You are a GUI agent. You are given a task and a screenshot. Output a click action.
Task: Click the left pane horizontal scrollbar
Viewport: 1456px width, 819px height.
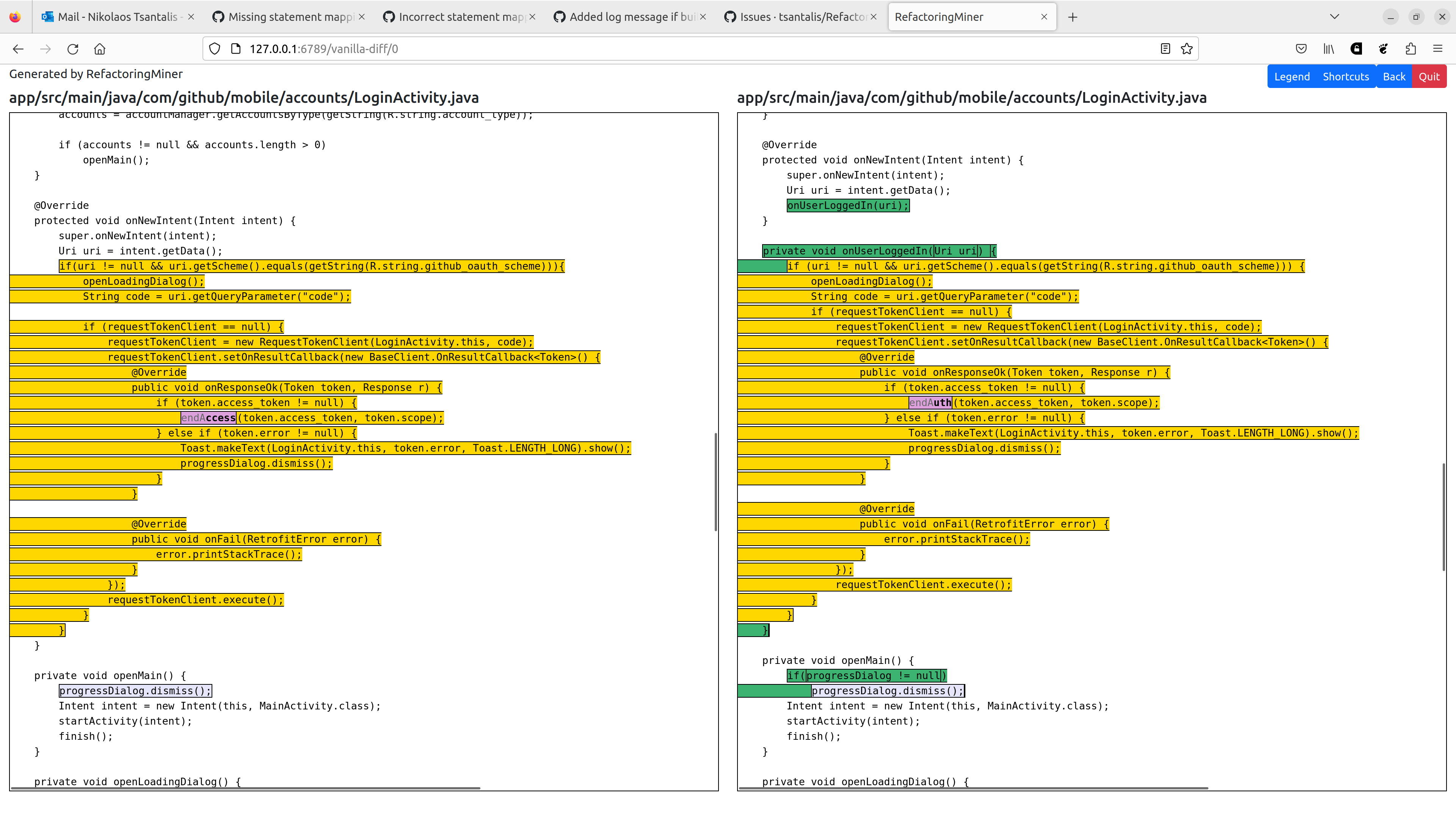(x=245, y=788)
